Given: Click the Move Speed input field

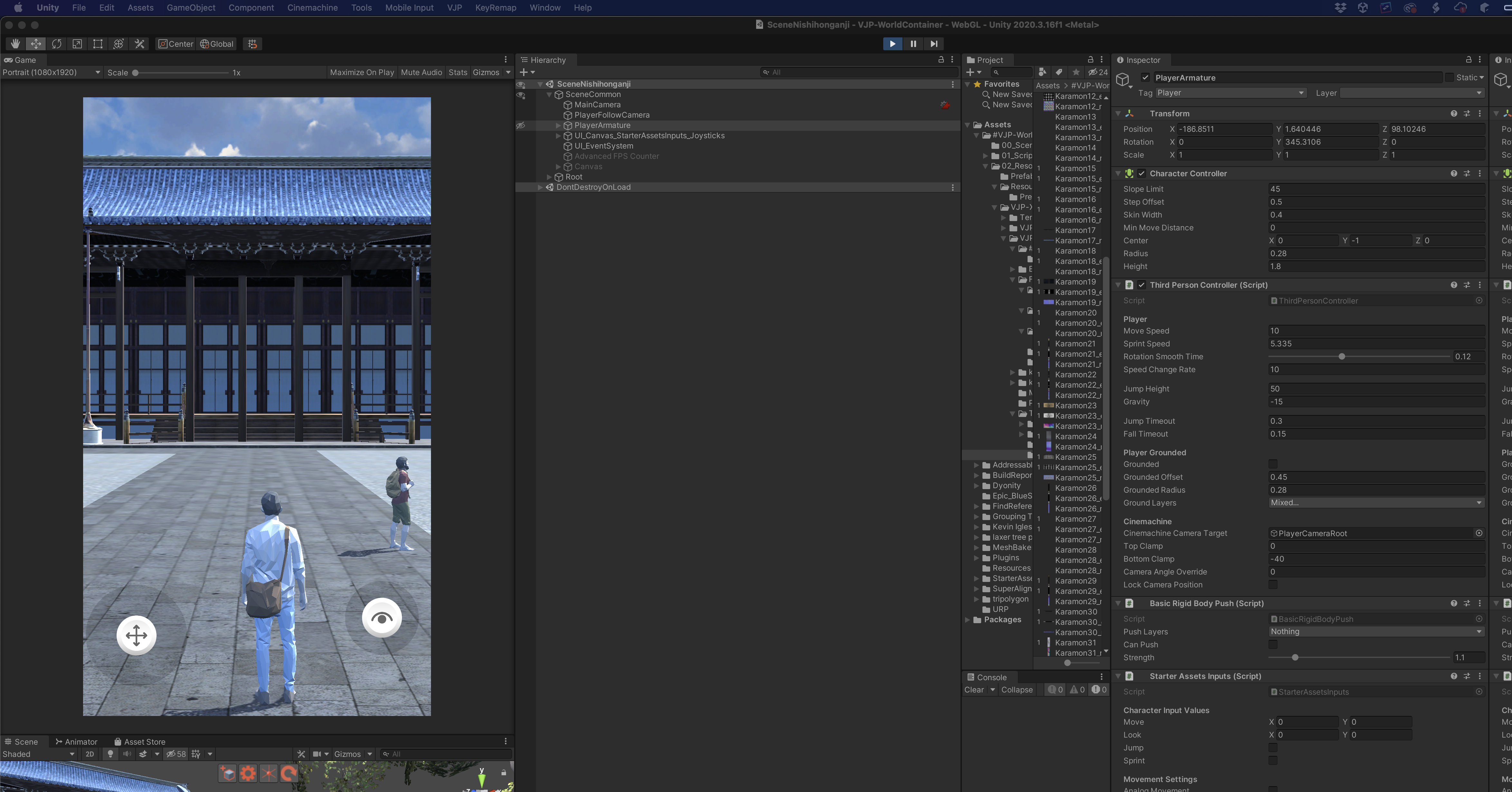Looking at the screenshot, I should [x=1376, y=331].
